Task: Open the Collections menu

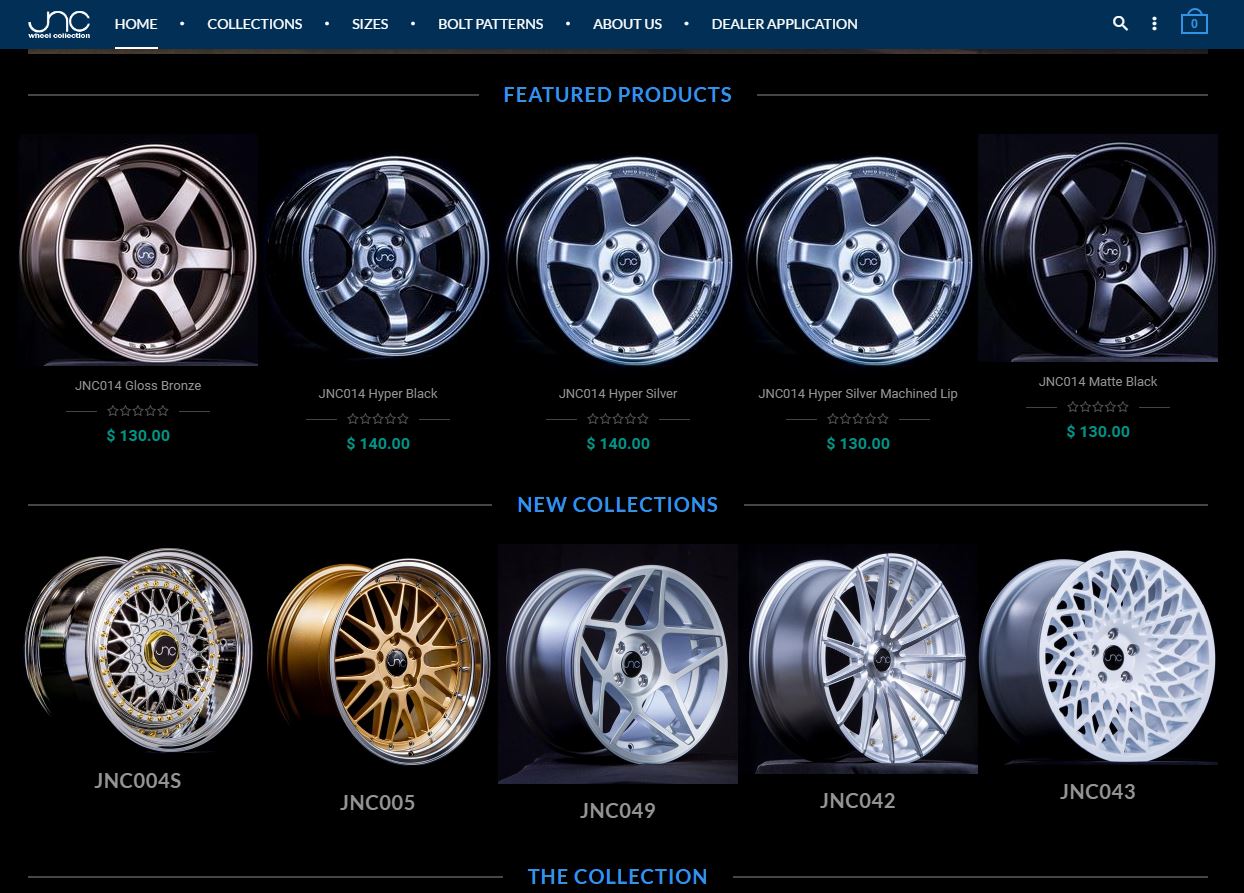Action: coord(255,23)
